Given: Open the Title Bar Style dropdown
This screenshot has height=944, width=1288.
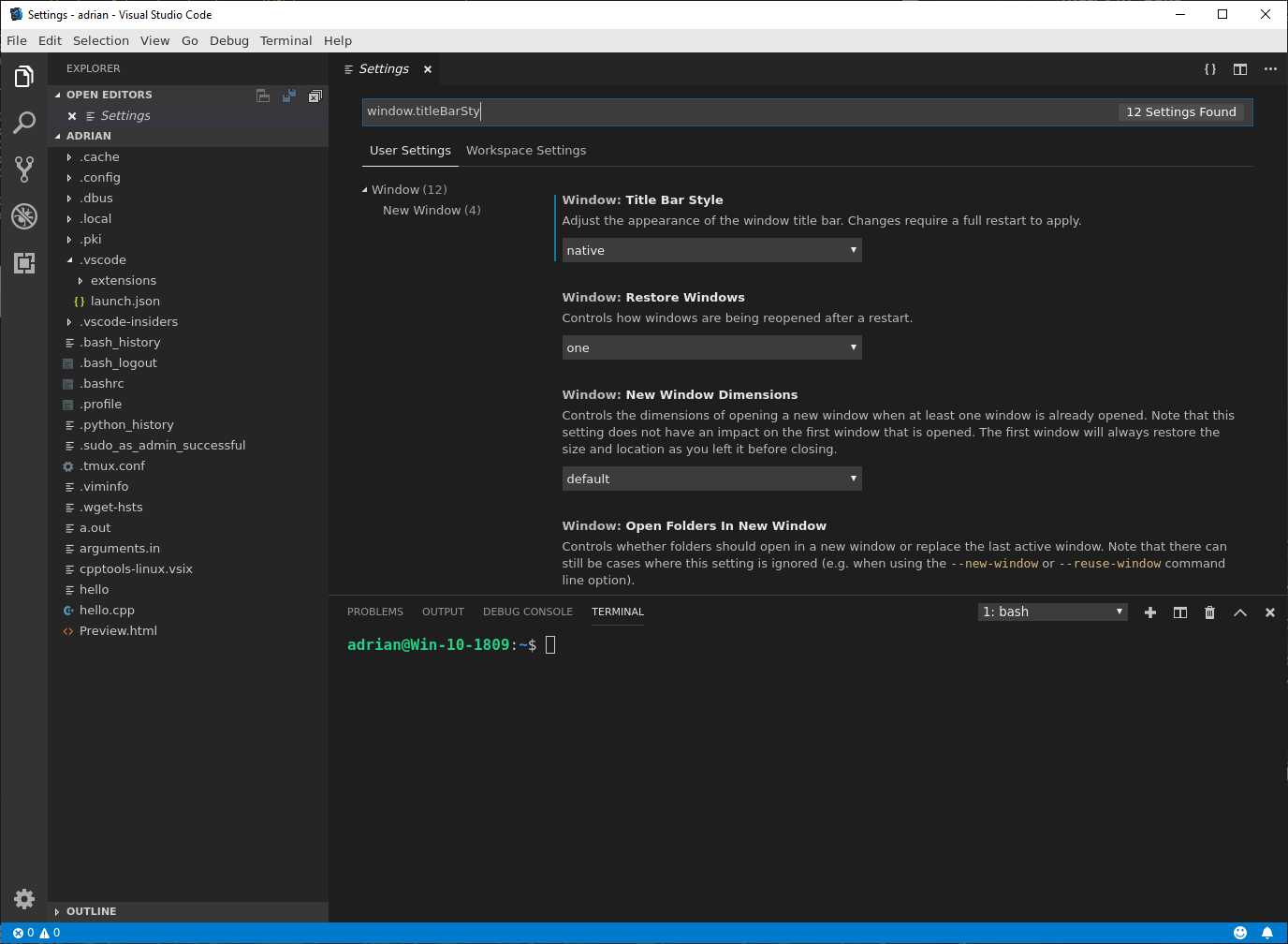Looking at the screenshot, I should click(711, 250).
